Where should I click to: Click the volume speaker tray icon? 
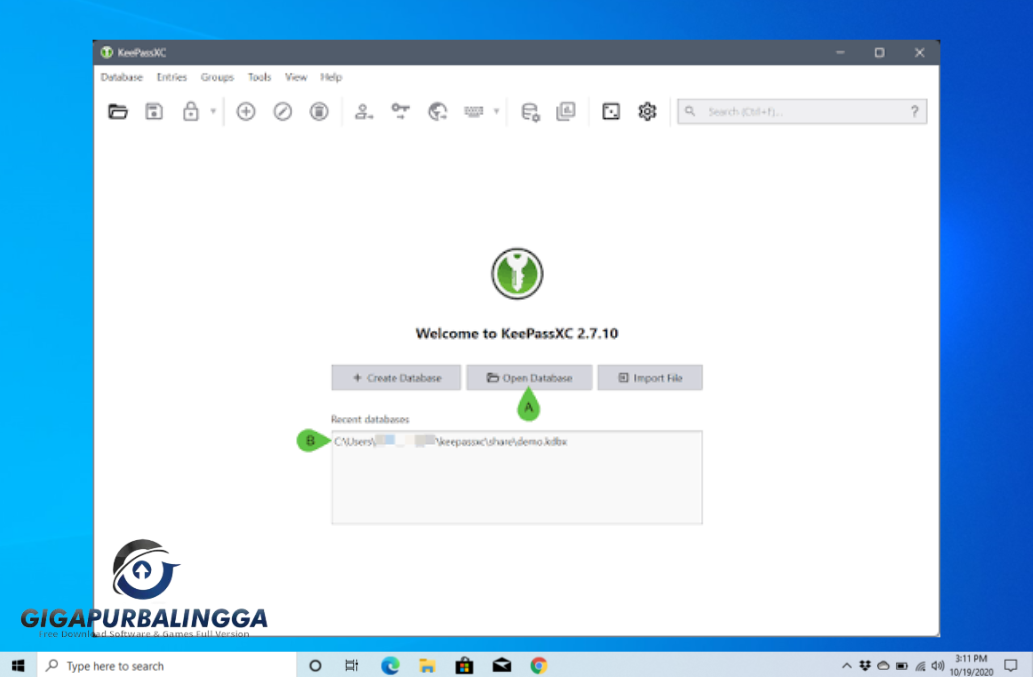click(938, 666)
